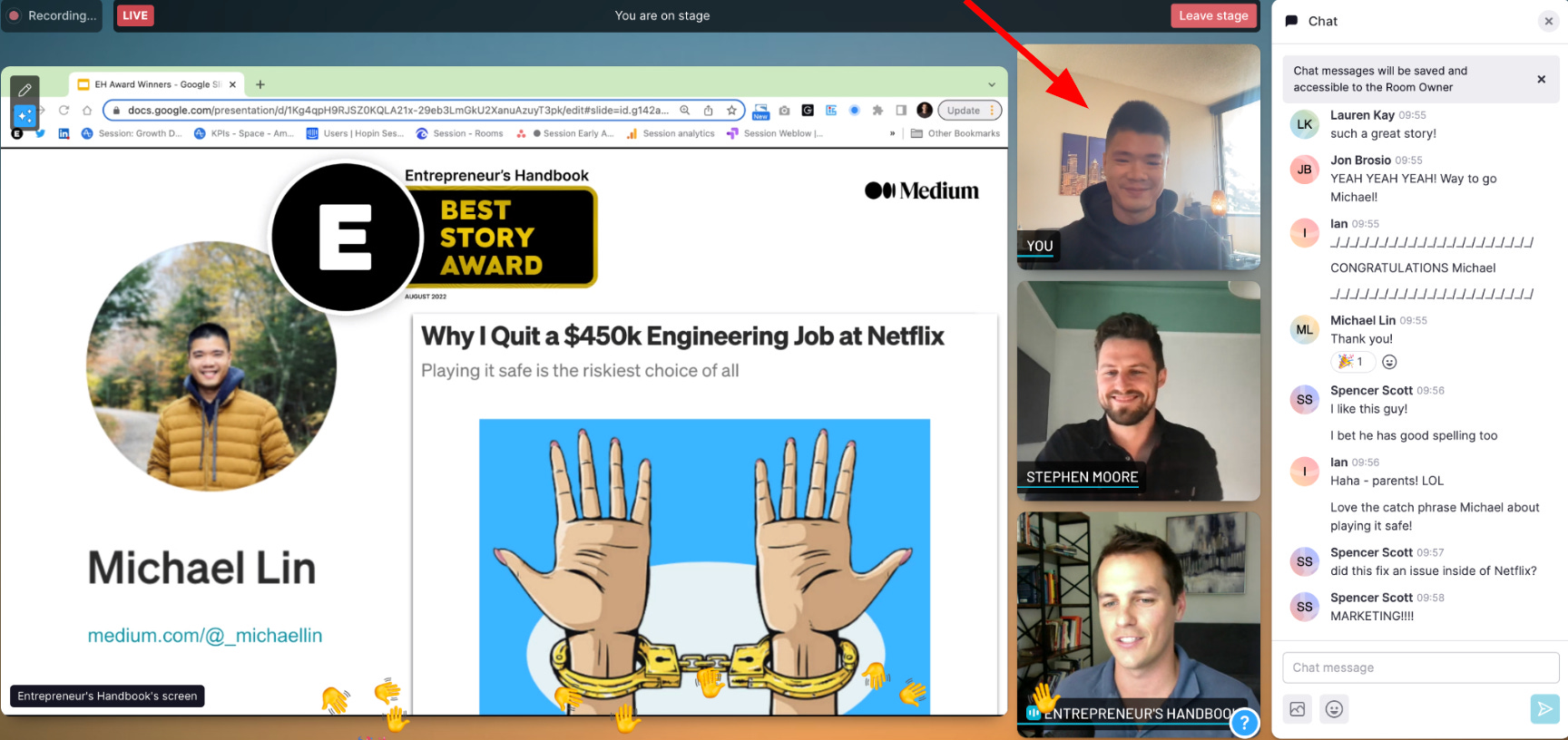Open the Session analytics bookmark
Screen dimensions: 1568x740
click(671, 133)
